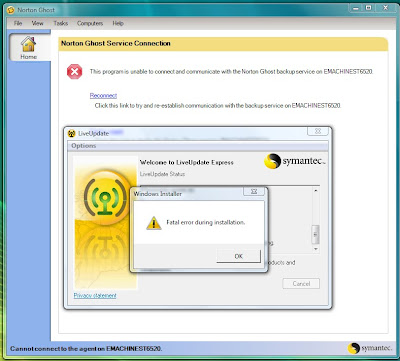This screenshot has height=361, width=400.
Task: Click the 're-establish communication' description text
Action: tap(218, 106)
